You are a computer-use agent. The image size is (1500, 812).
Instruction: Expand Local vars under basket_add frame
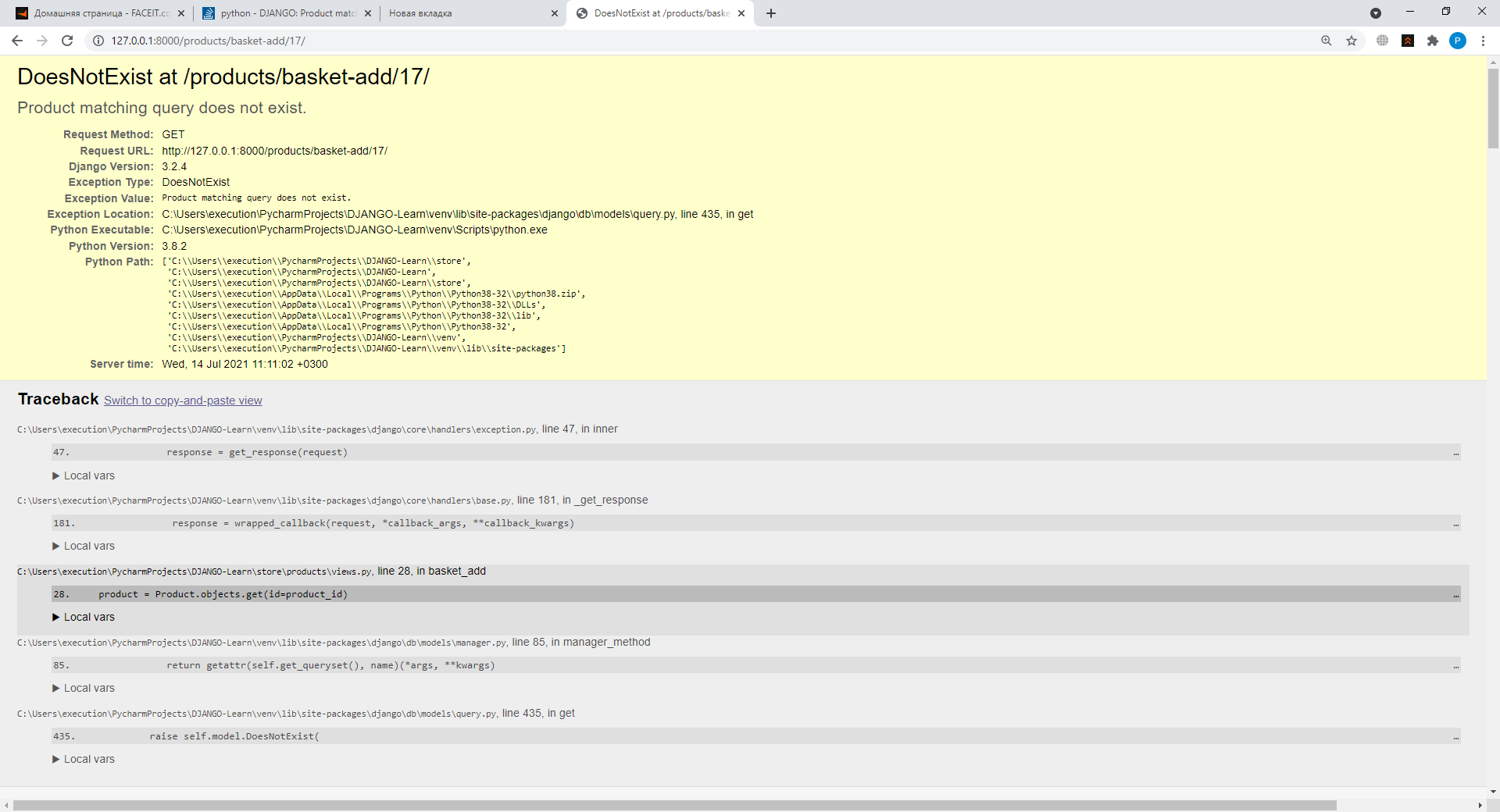[x=83, y=616]
